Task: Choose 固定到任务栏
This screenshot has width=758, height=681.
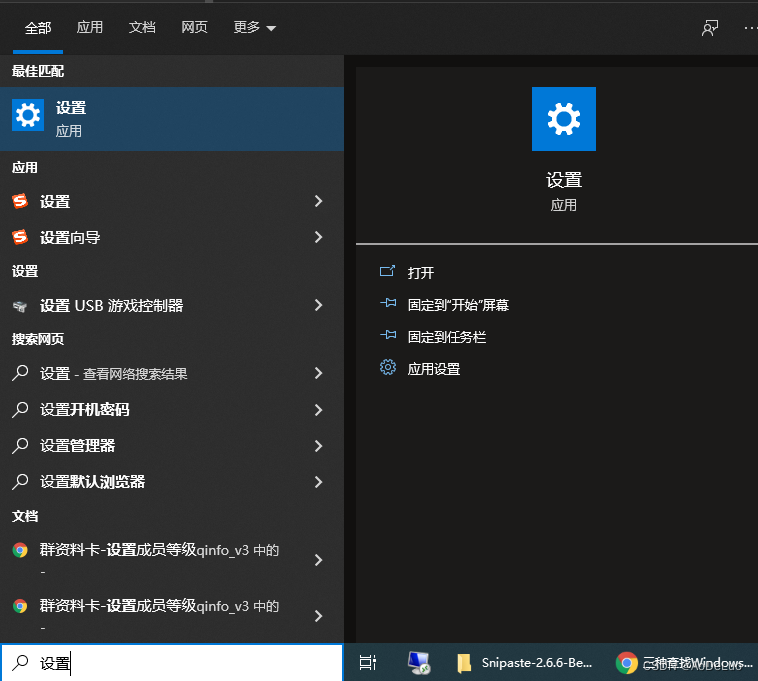Action: (447, 337)
